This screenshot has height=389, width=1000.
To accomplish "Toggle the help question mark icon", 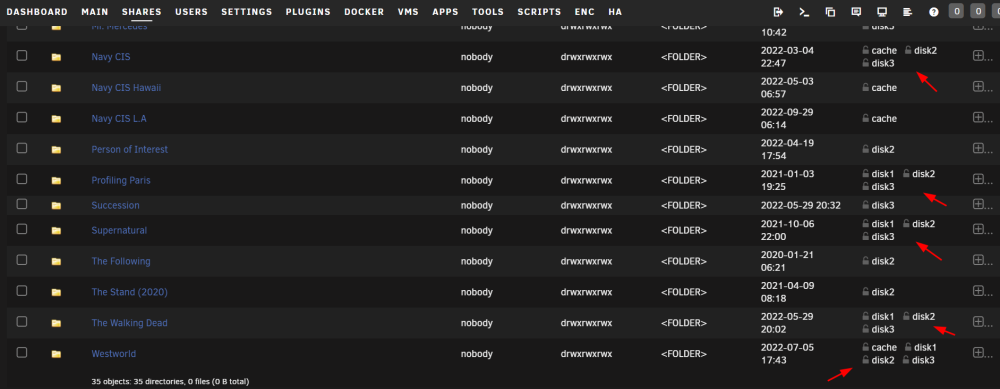I will [x=934, y=12].
